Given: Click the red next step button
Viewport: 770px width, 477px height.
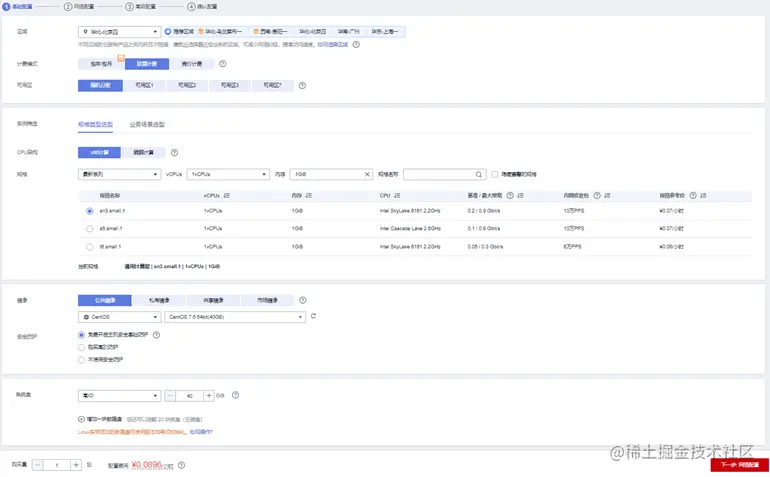Looking at the screenshot, I should coord(740,465).
